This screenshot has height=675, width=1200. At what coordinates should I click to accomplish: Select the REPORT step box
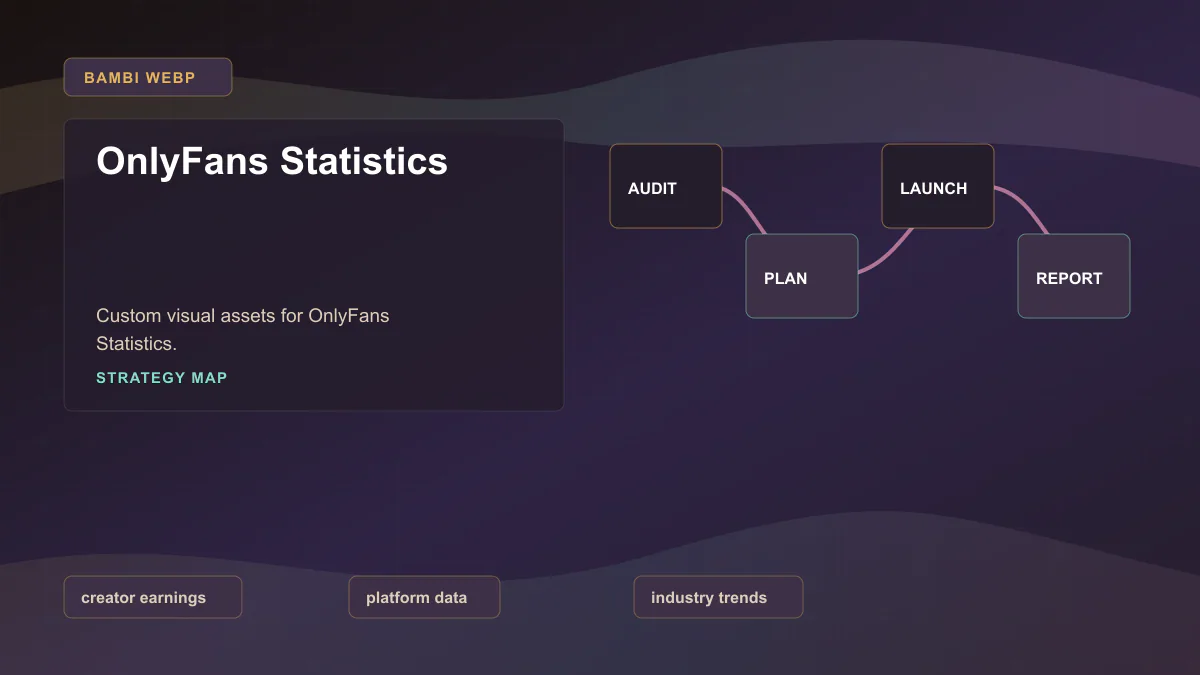(1074, 276)
